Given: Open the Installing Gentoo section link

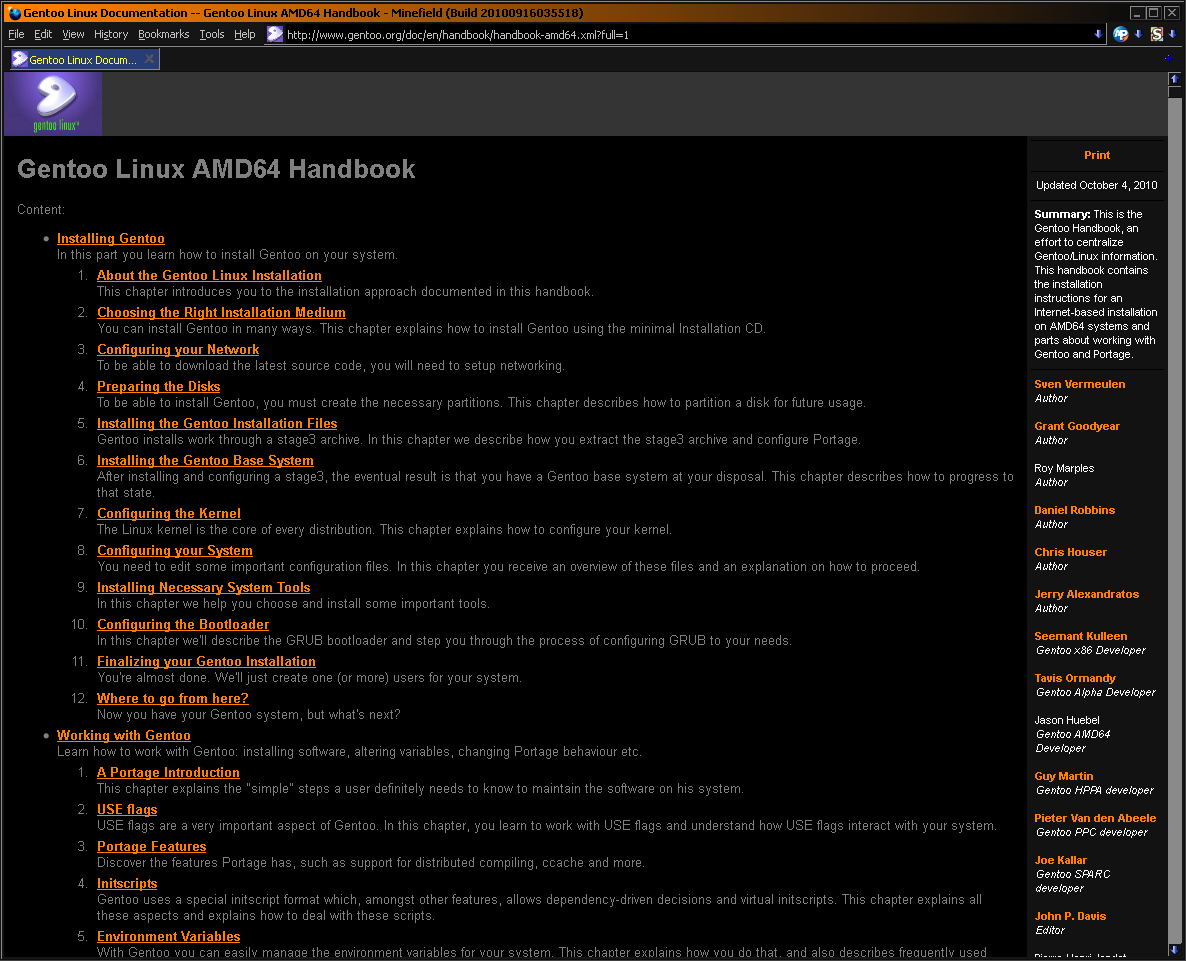Looking at the screenshot, I should (110, 238).
